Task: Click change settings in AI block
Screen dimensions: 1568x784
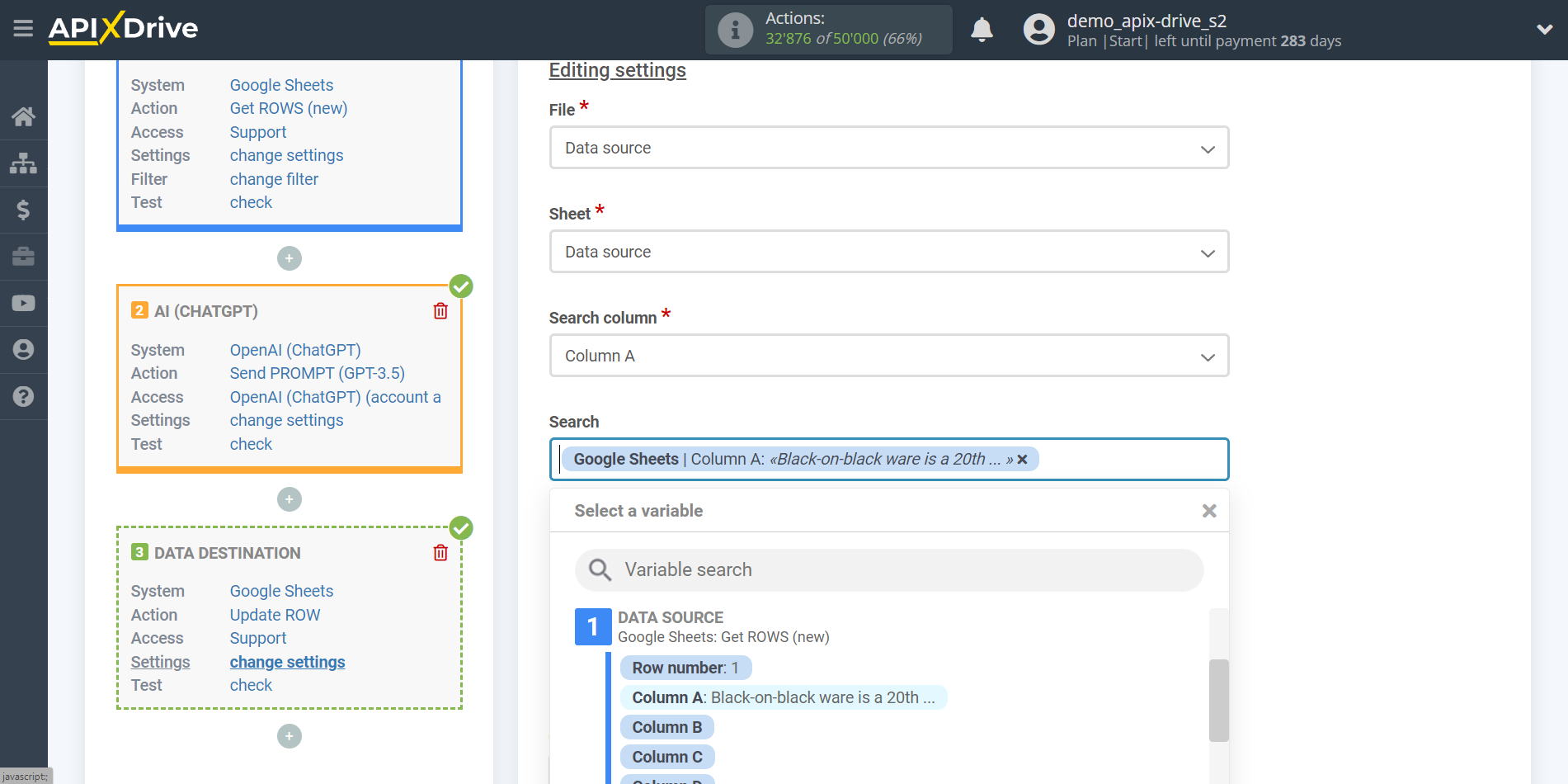Action: (286, 420)
